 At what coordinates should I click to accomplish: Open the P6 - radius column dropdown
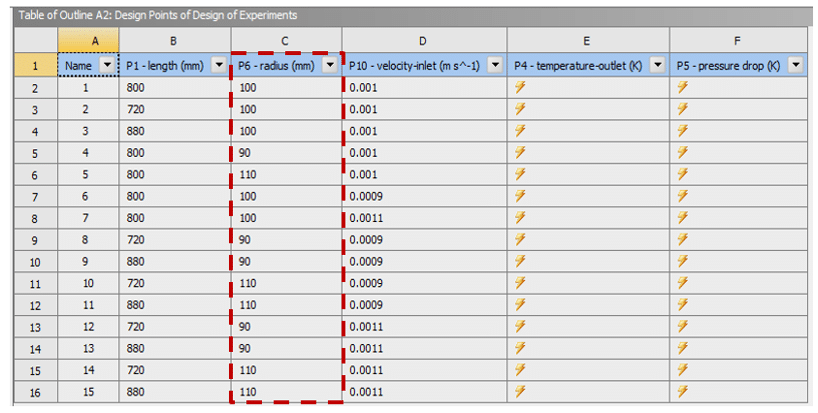tap(330, 65)
